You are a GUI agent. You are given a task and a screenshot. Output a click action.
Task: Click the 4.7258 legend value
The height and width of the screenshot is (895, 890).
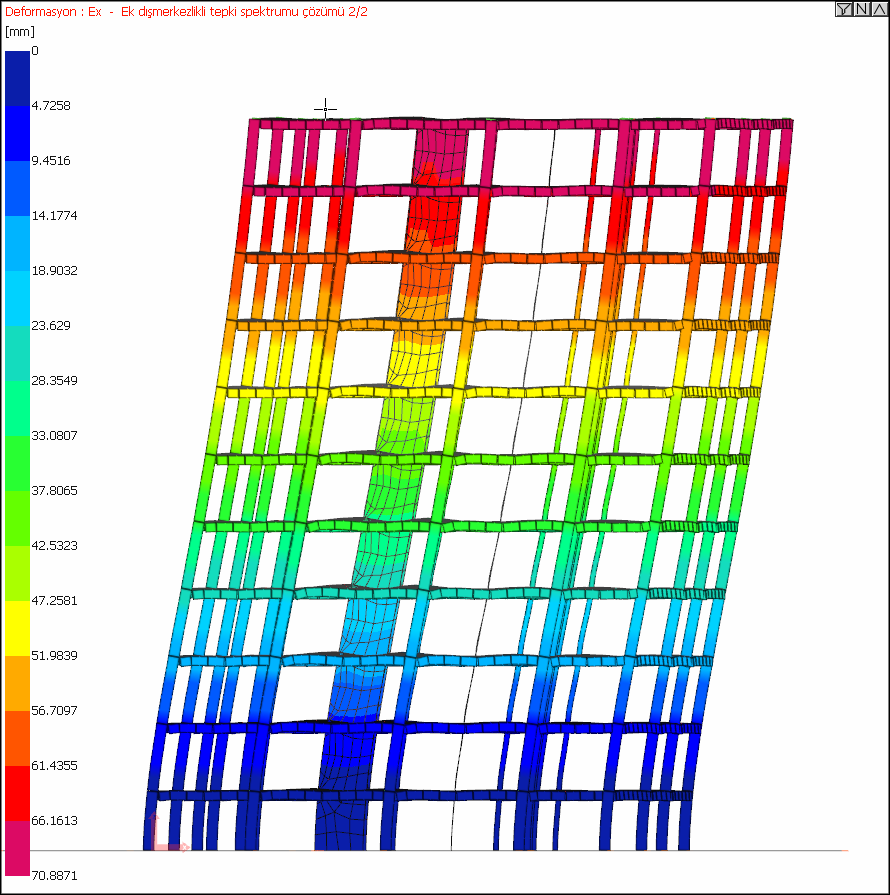[51, 106]
